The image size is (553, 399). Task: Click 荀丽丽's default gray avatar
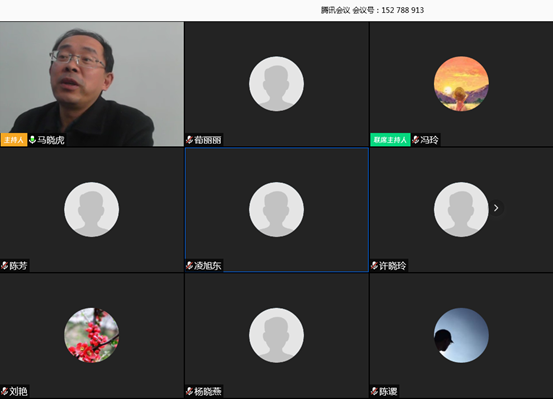tap(276, 84)
